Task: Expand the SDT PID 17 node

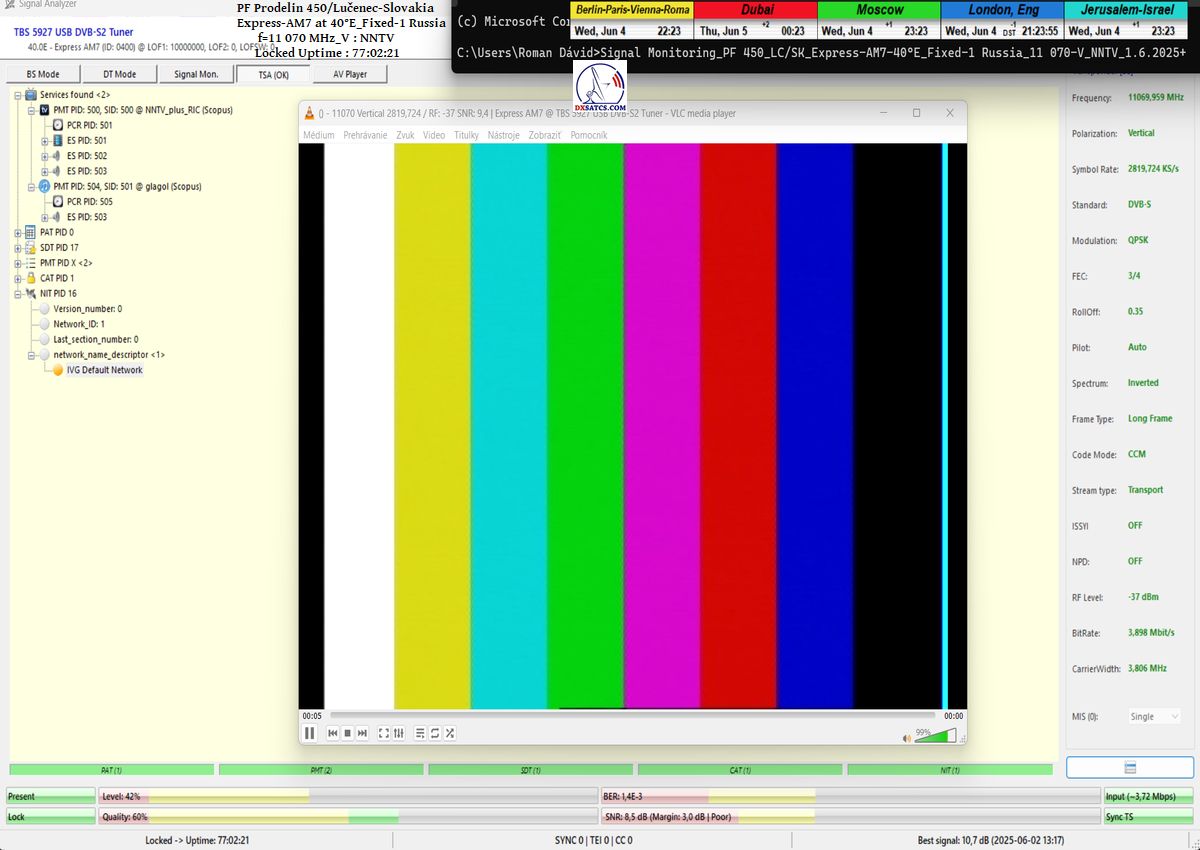Action: coord(18,247)
